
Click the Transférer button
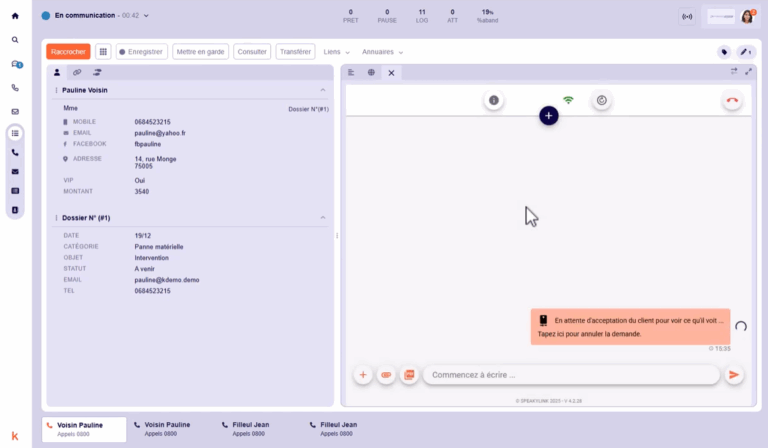click(295, 52)
